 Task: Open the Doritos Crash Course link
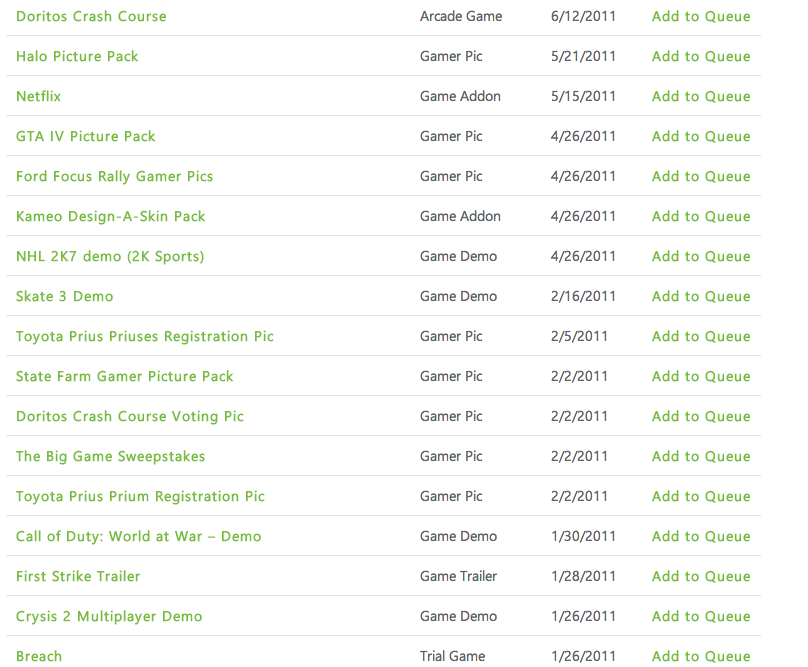point(91,16)
